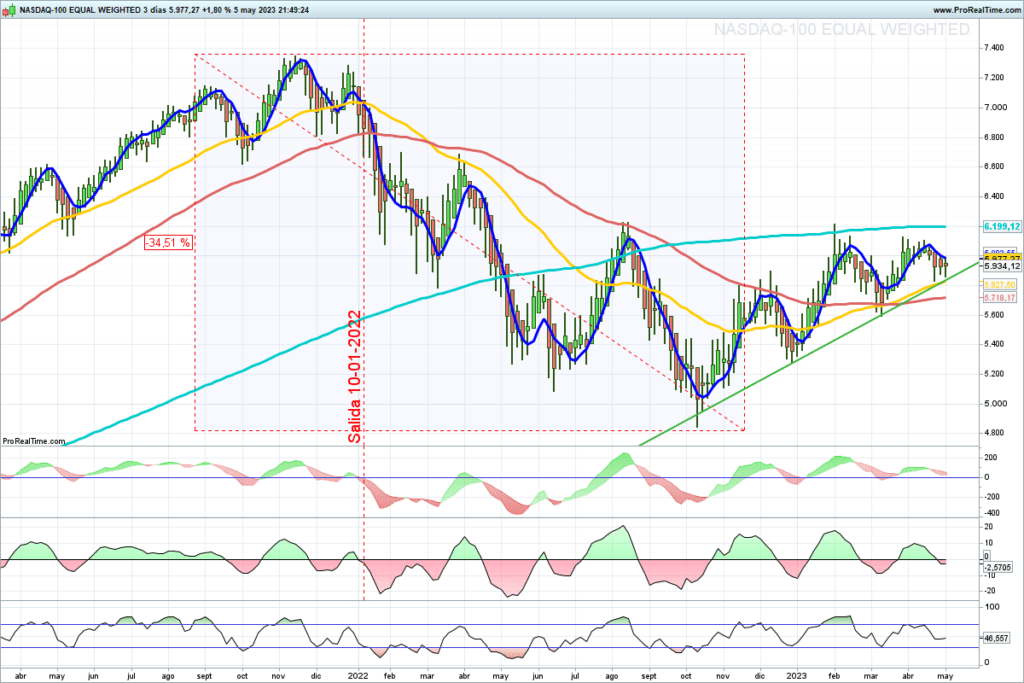
Task: Select the yellow 5.827,50 price label
Action: point(1001,285)
